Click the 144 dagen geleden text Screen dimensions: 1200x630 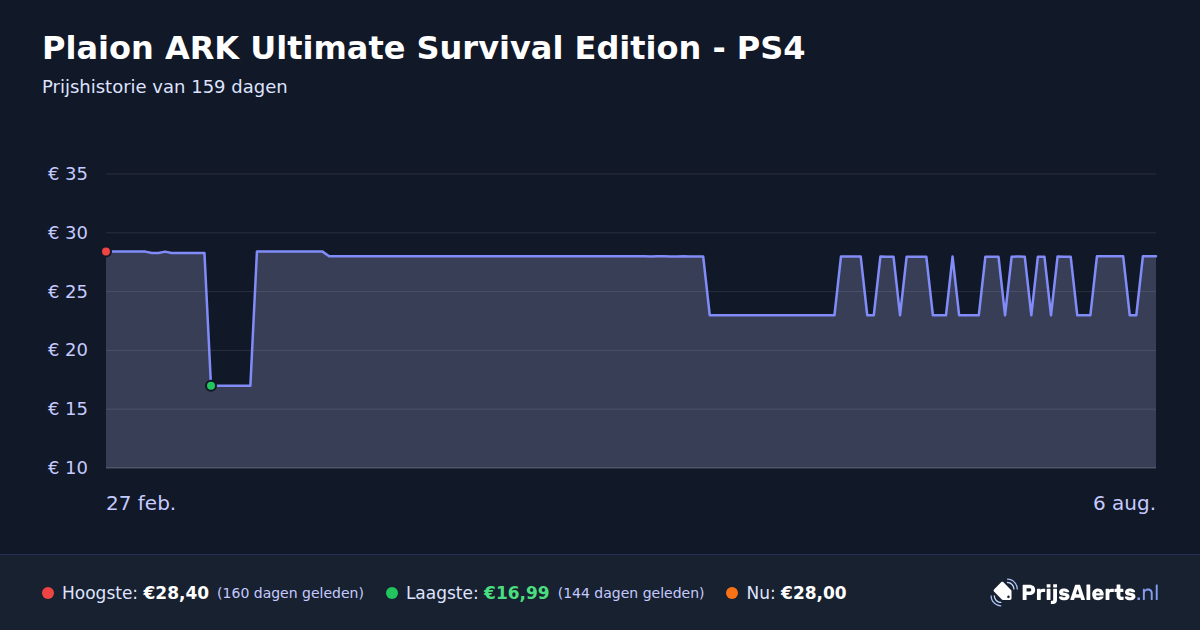(x=631, y=594)
